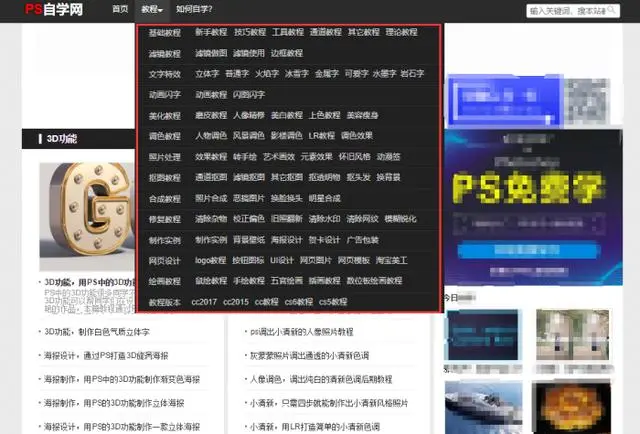The height and width of the screenshot is (434, 640).
Task: Choose 怀旧风格 menu entry
Action: coord(355,157)
